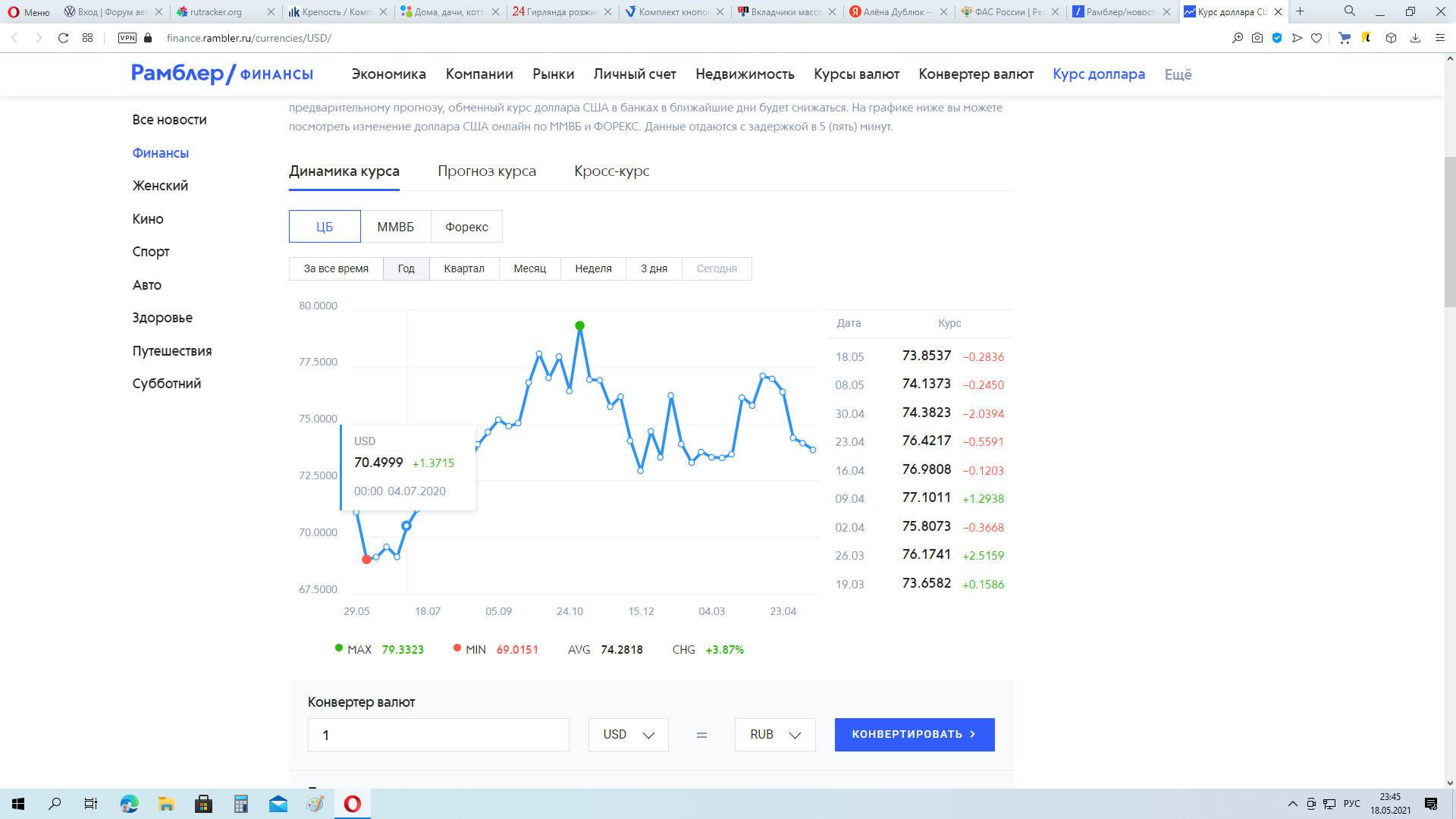The width and height of the screenshot is (1456, 819).
Task: Show chart for За все время
Action: point(336,268)
